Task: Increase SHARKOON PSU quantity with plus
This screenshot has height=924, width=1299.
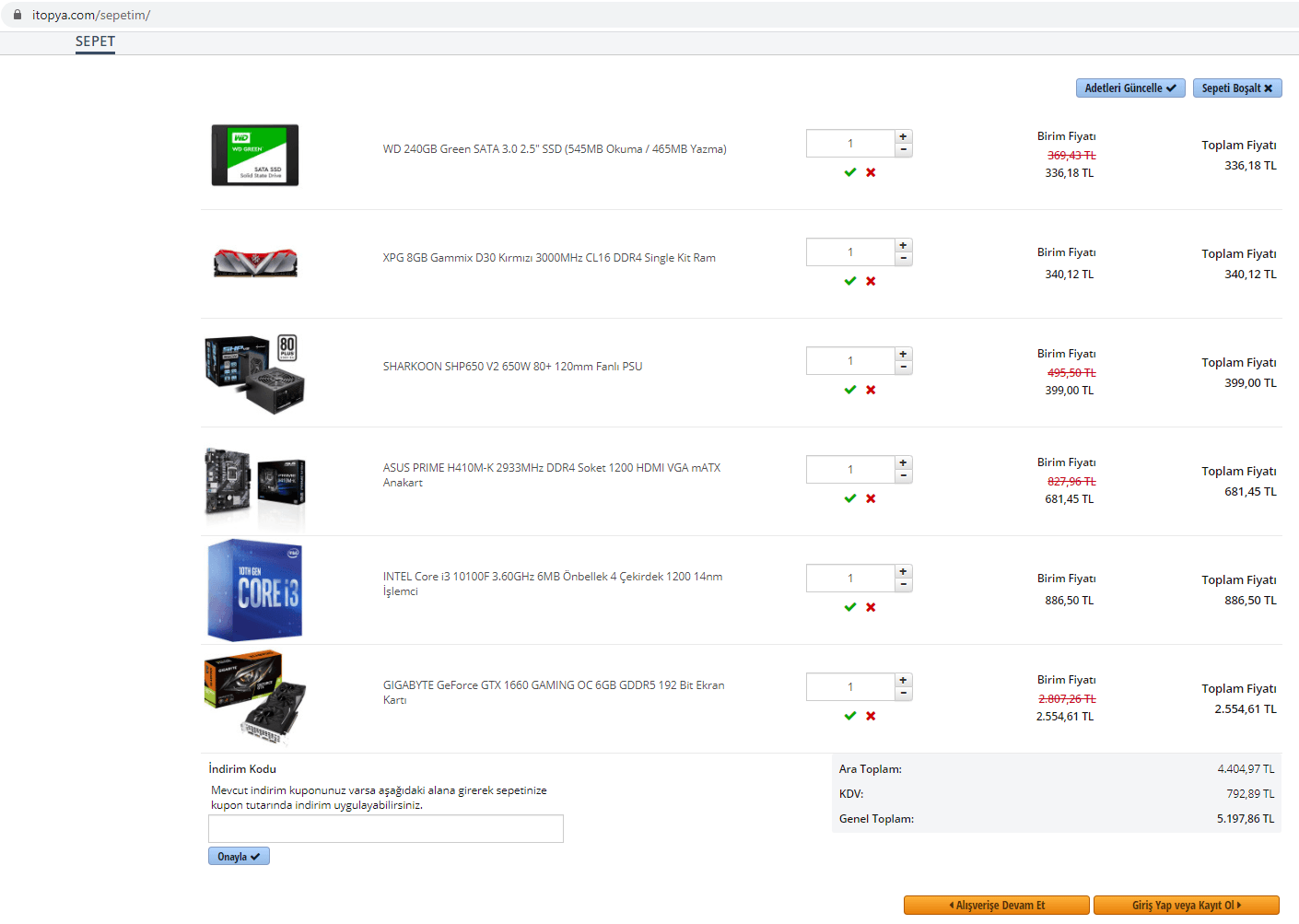Action: pos(904,354)
